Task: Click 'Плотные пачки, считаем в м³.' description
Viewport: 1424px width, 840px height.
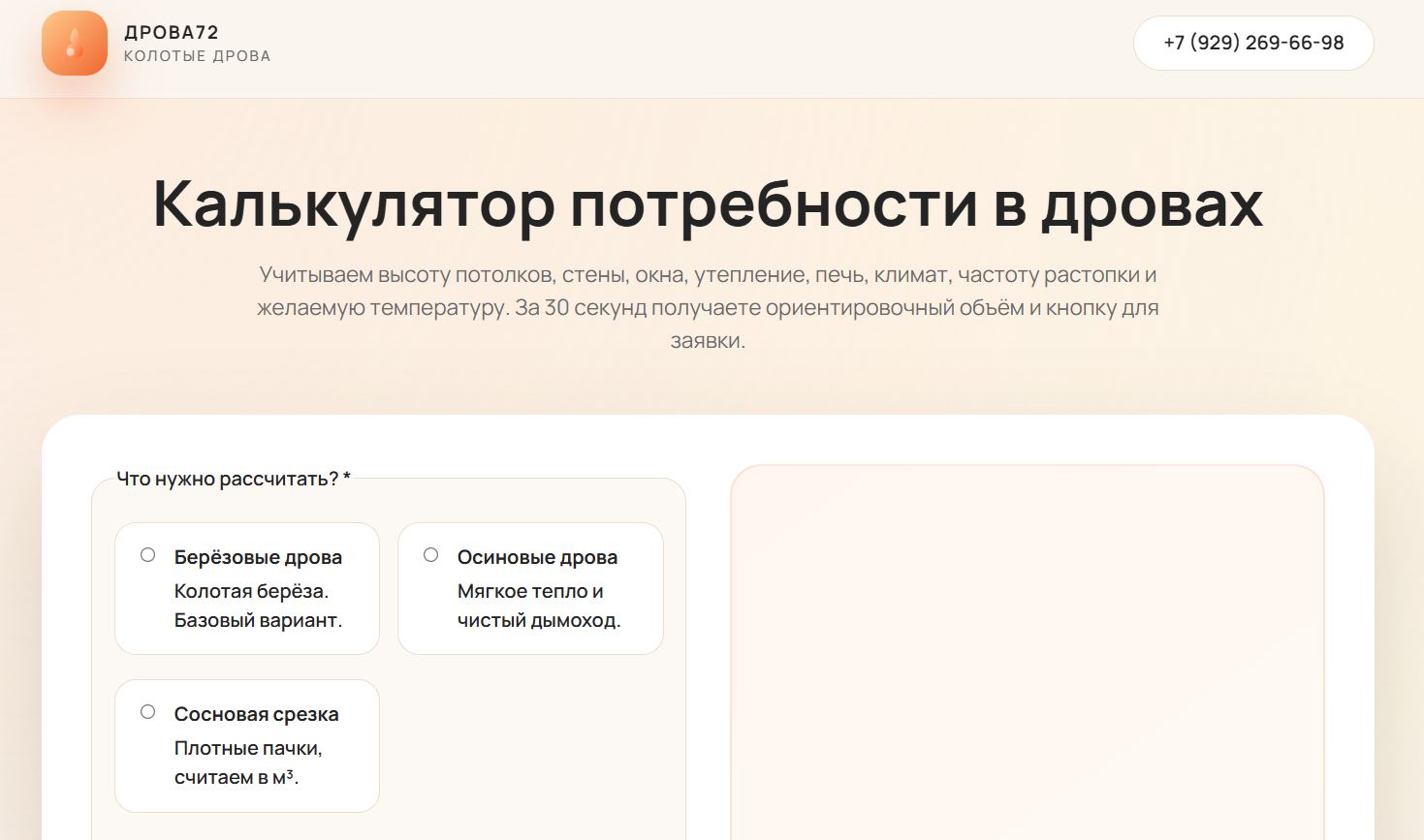Action: pos(248,762)
